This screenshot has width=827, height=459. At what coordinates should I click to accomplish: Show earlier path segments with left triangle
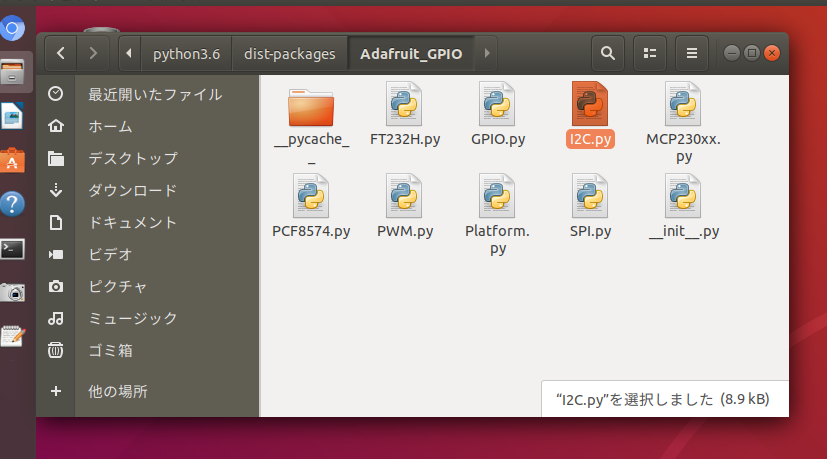click(x=129, y=53)
